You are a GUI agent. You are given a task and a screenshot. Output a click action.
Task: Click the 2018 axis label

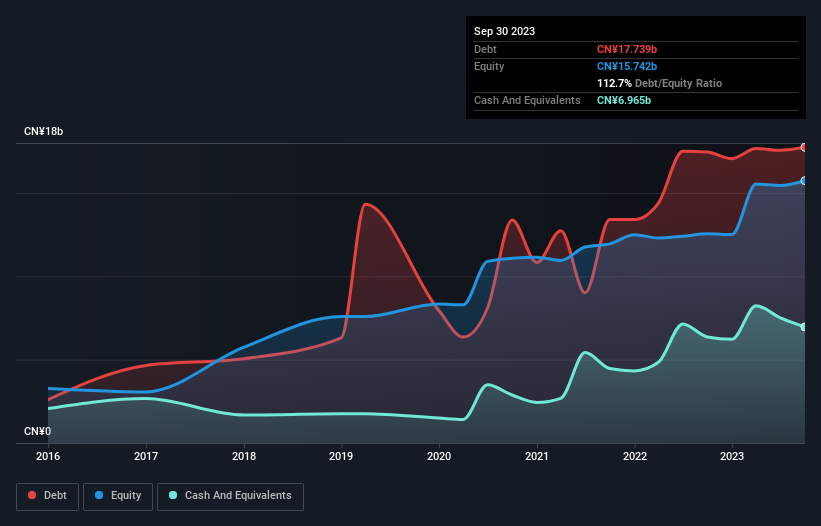(x=244, y=456)
